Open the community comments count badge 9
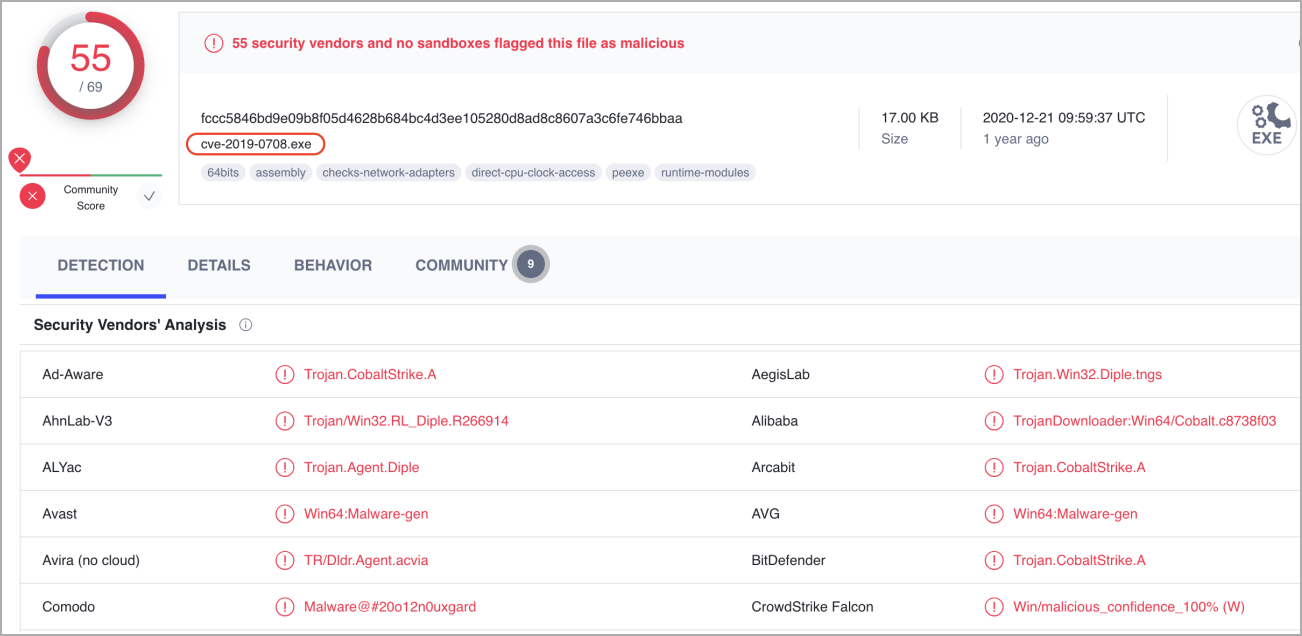1302x636 pixels. [531, 265]
